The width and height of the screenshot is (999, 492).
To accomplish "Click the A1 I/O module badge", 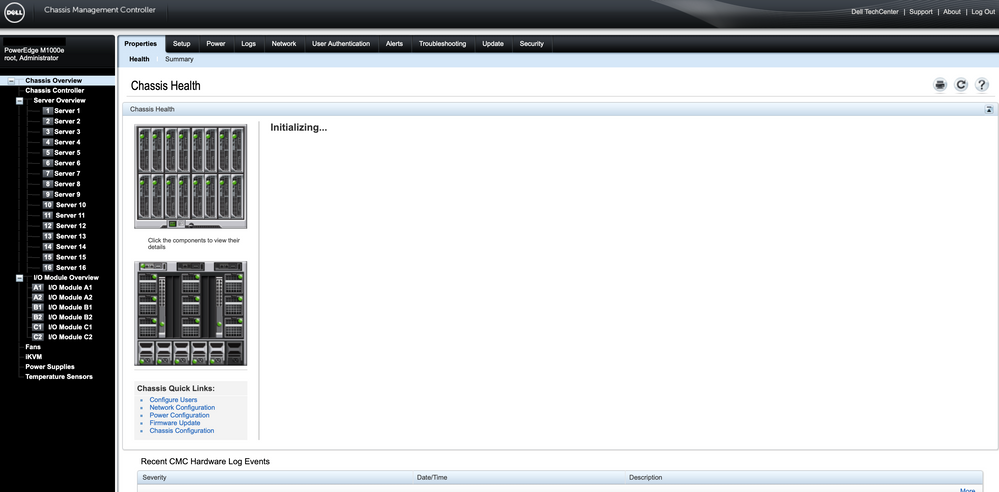I will pyautogui.click(x=38, y=287).
